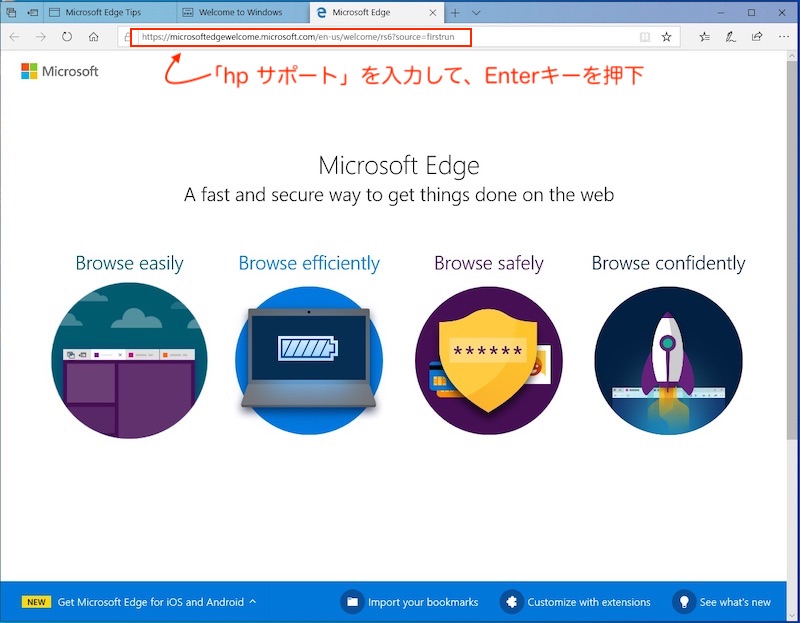Click the extensions puzzle piece icon

tap(511, 602)
